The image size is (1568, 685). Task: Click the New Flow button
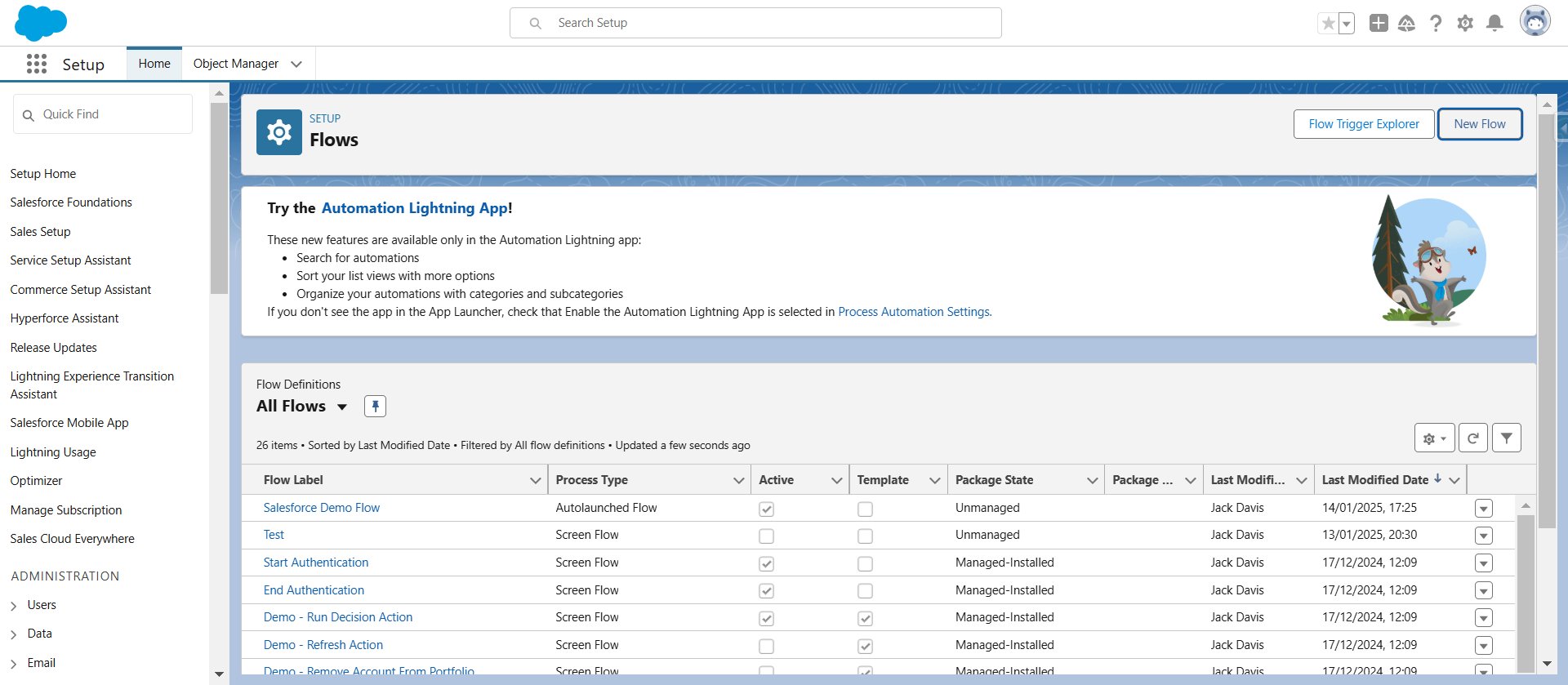point(1480,124)
